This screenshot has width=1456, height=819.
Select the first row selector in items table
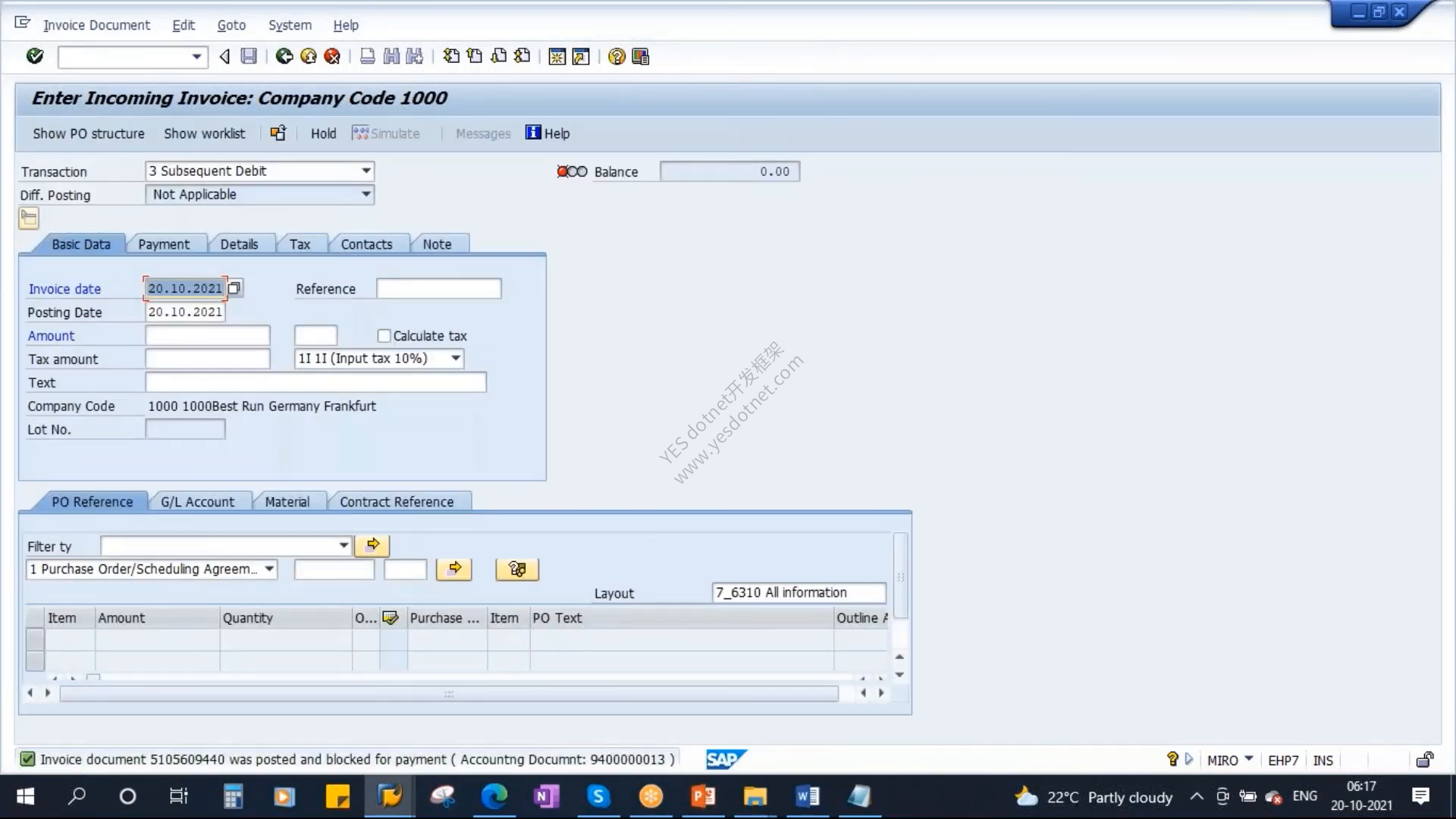[x=35, y=639]
